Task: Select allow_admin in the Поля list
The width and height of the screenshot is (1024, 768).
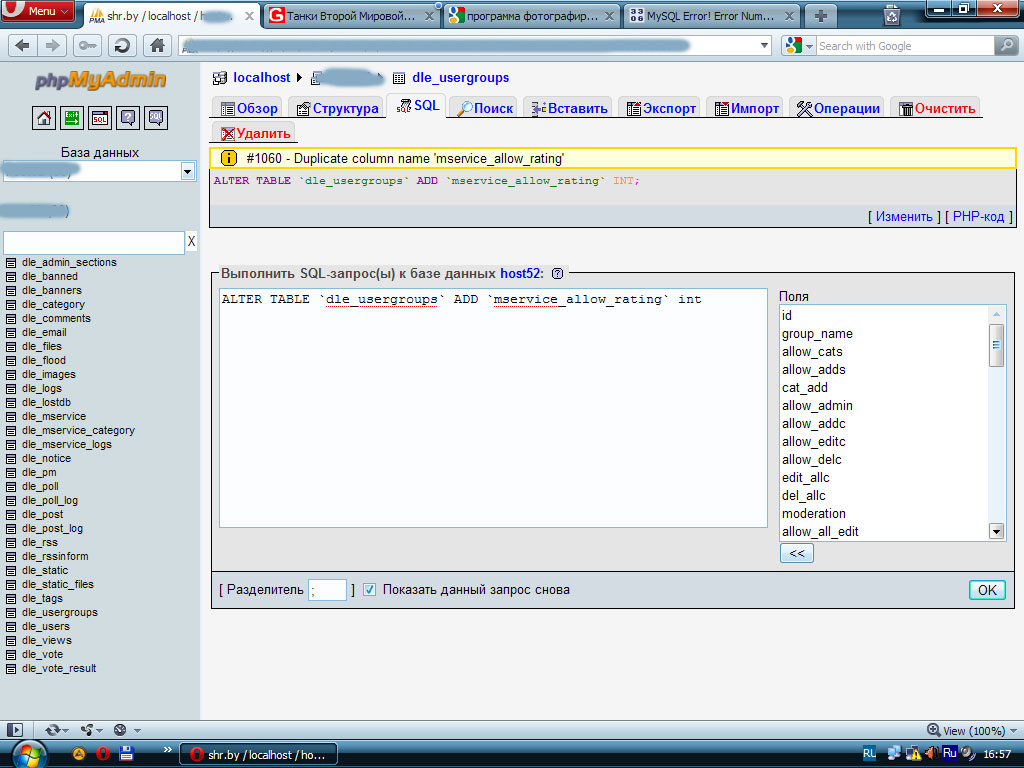Action: tap(817, 406)
